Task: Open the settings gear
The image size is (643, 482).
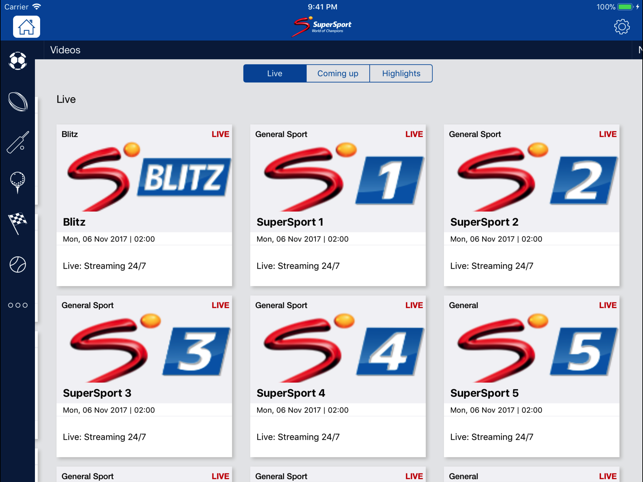Action: point(622,27)
